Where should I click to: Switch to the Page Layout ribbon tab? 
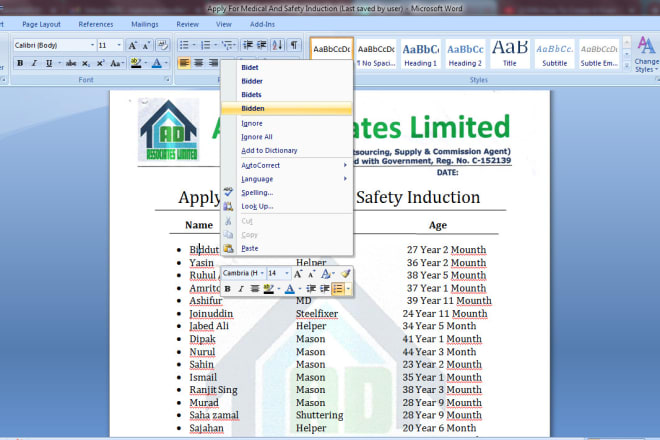point(41,23)
